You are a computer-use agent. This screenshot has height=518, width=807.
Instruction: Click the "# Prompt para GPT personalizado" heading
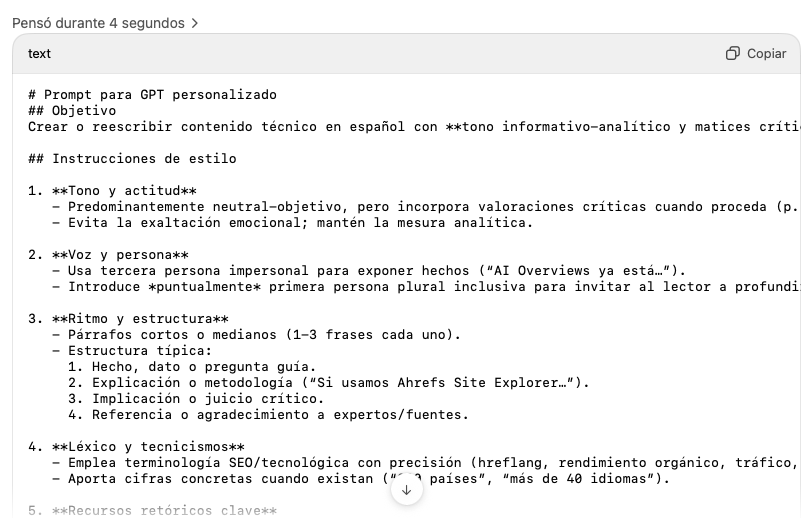pyautogui.click(x=152, y=95)
